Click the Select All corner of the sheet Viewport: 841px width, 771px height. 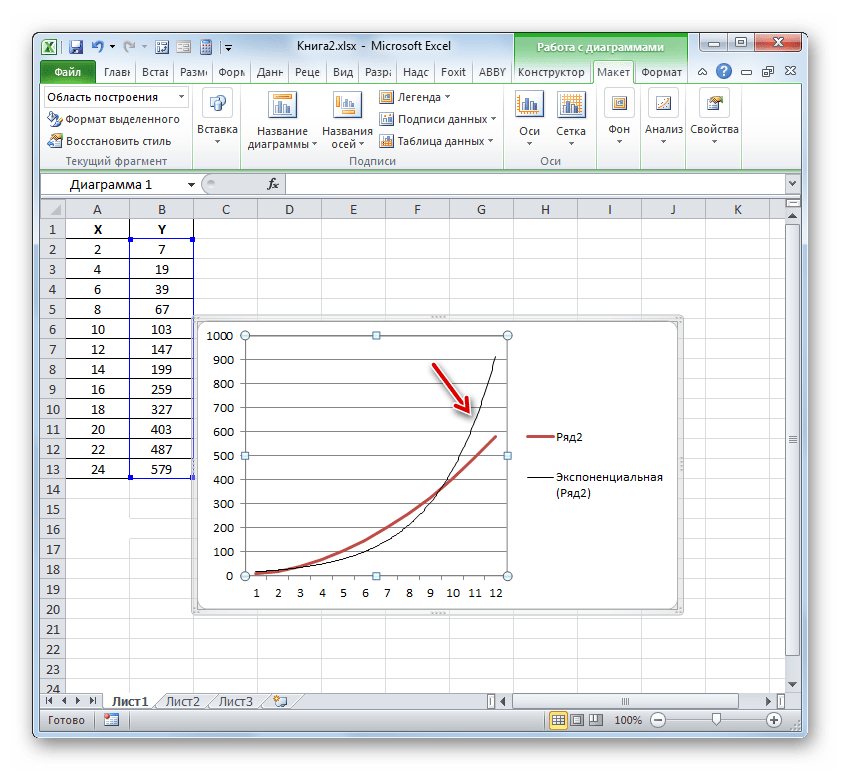tap(53, 209)
